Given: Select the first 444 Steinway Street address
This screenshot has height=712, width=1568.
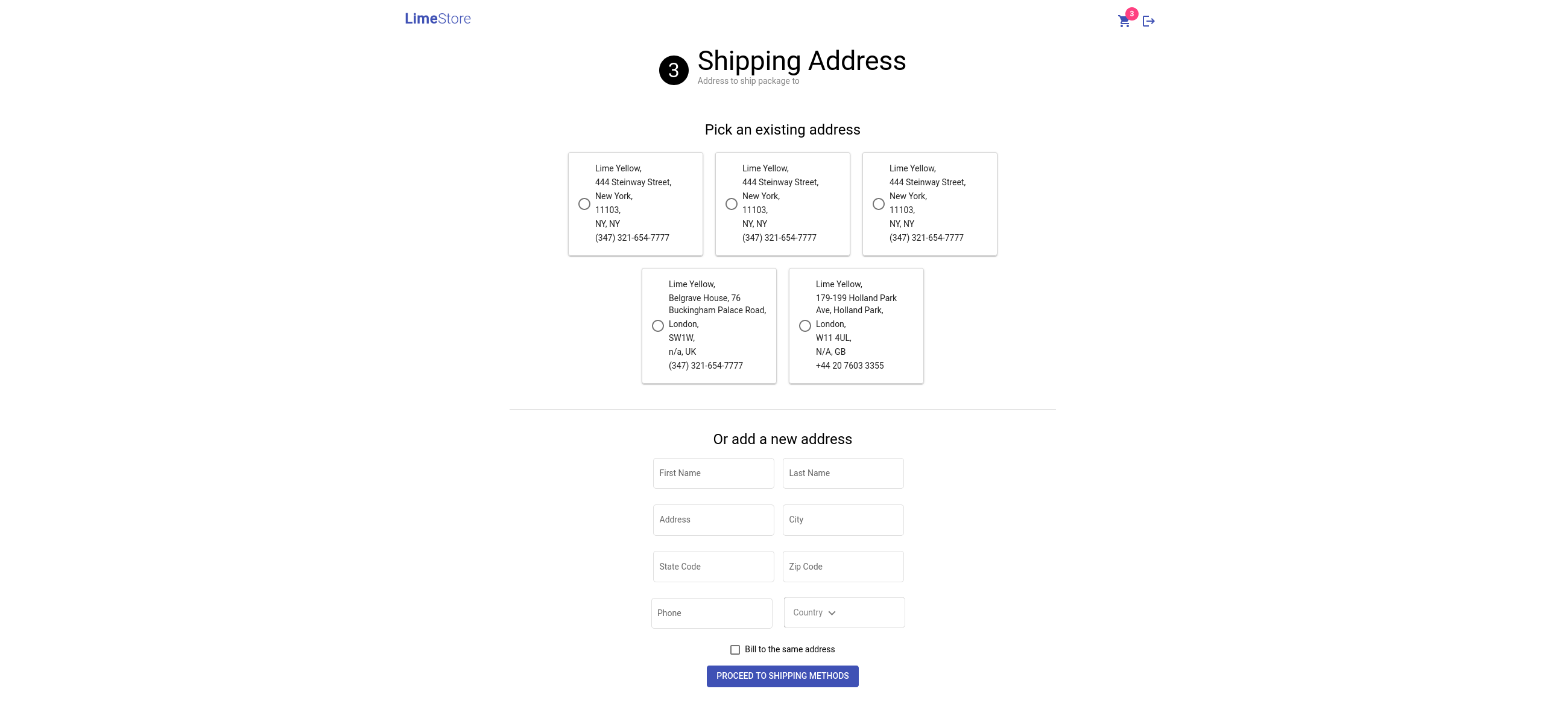Looking at the screenshot, I should point(584,203).
